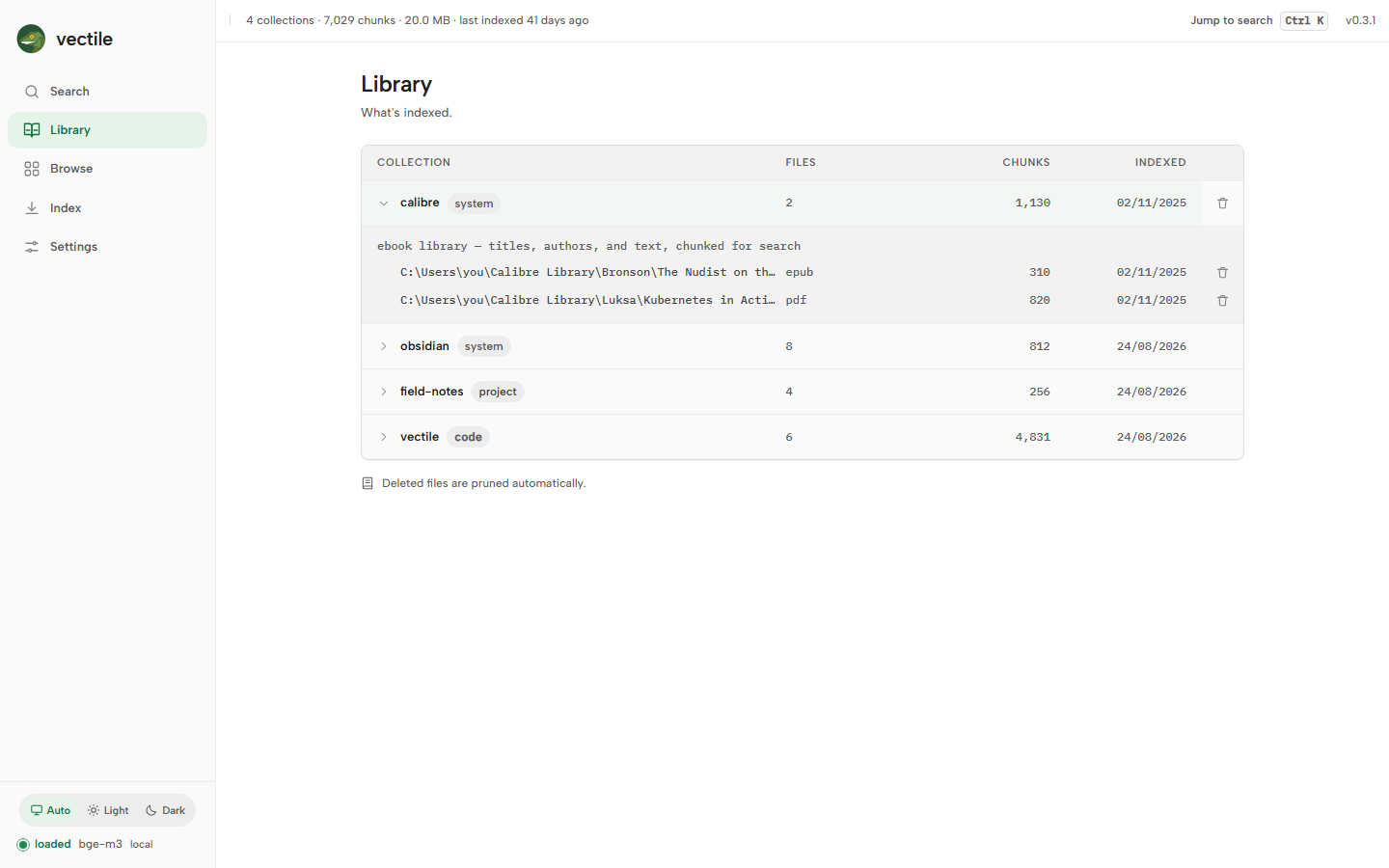Viewport: 1389px width, 868px height.
Task: Click the 812 chunks value for obsidian
Action: click(x=1039, y=346)
